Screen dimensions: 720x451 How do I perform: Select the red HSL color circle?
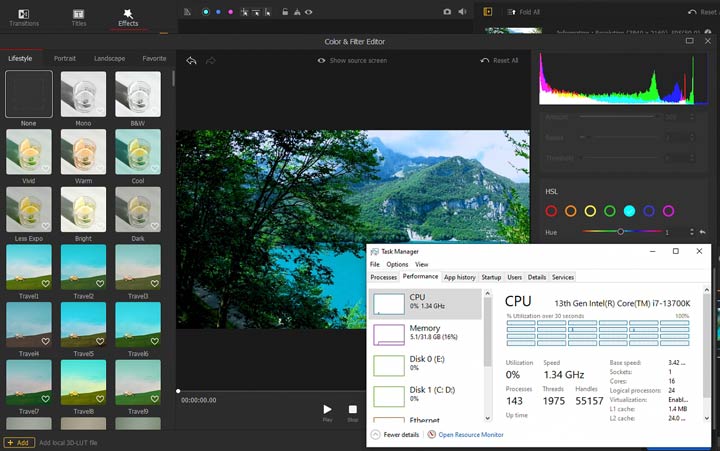[x=551, y=211]
